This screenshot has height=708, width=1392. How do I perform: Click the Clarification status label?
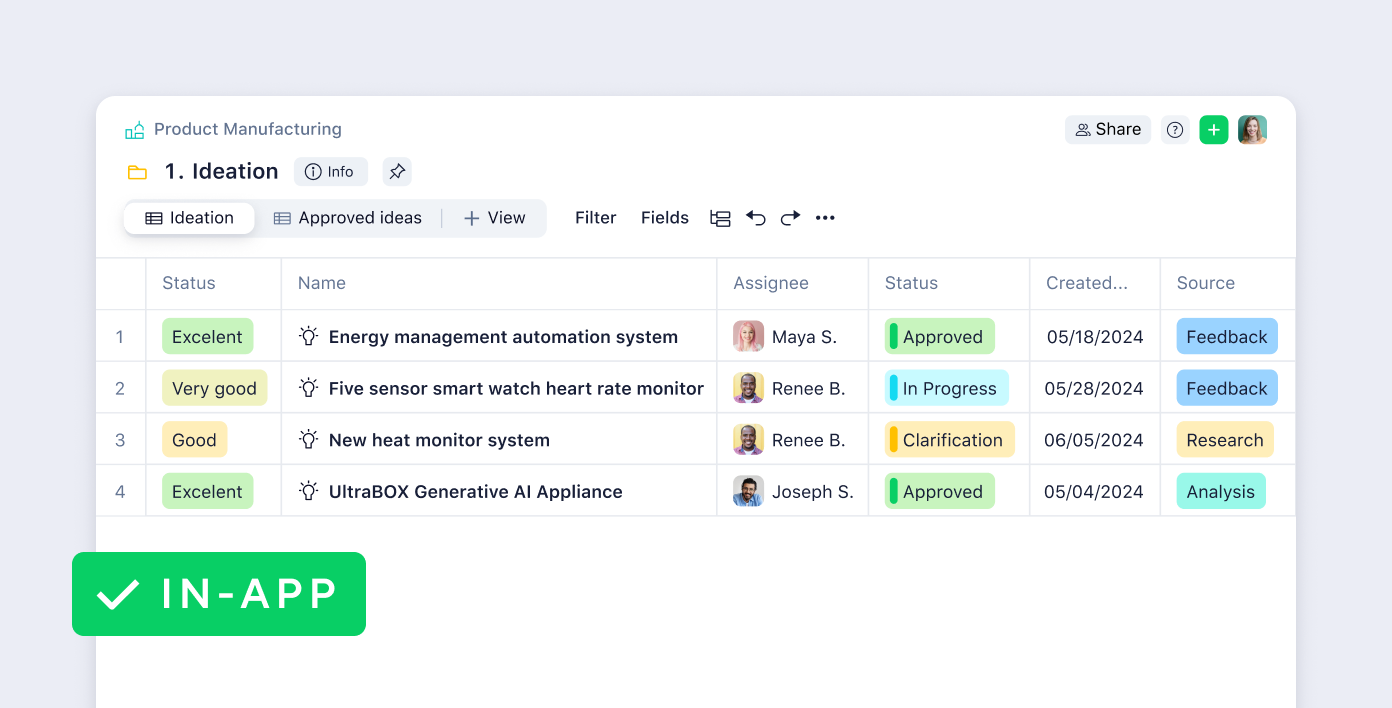pos(950,440)
